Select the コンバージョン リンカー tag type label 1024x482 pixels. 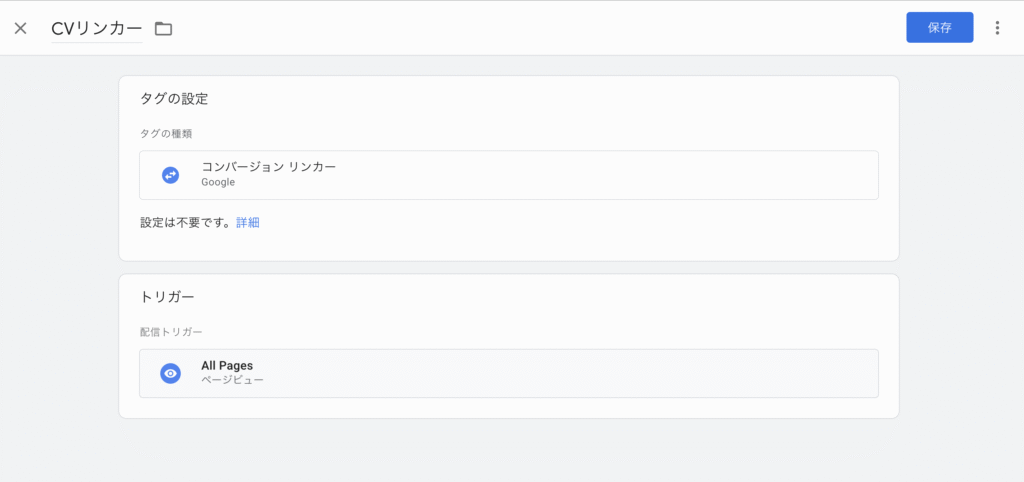(x=268, y=167)
